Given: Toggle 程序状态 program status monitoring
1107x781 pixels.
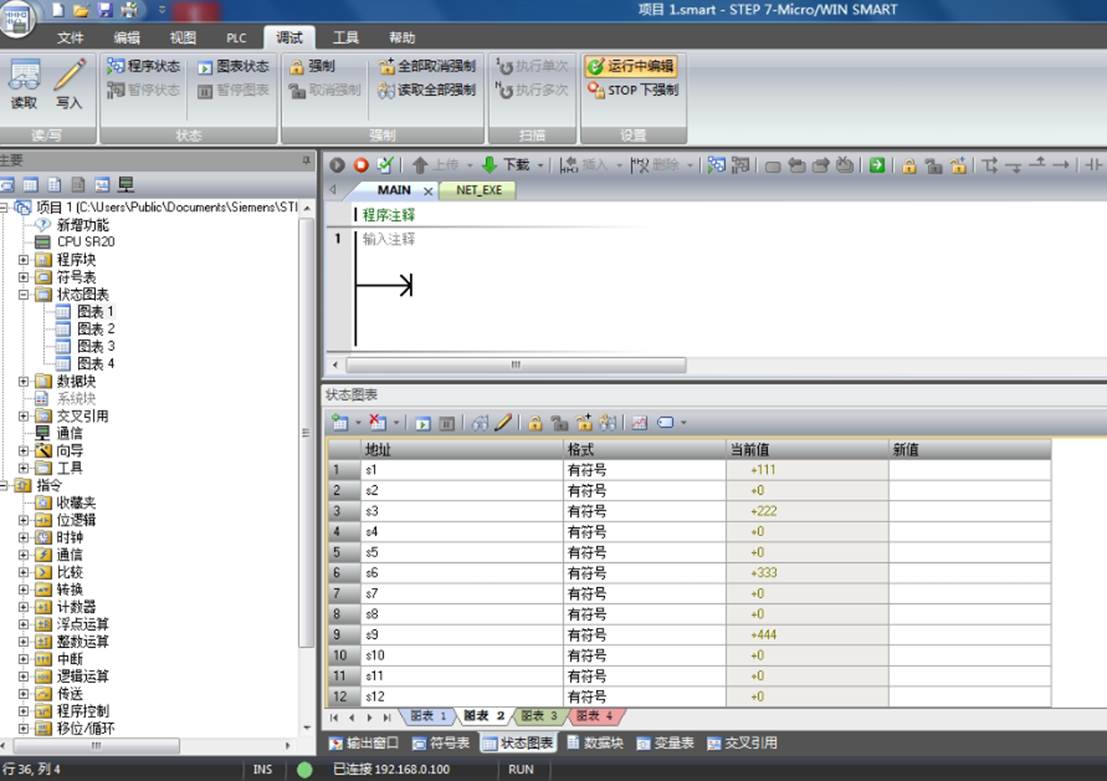Looking at the screenshot, I should (143, 66).
